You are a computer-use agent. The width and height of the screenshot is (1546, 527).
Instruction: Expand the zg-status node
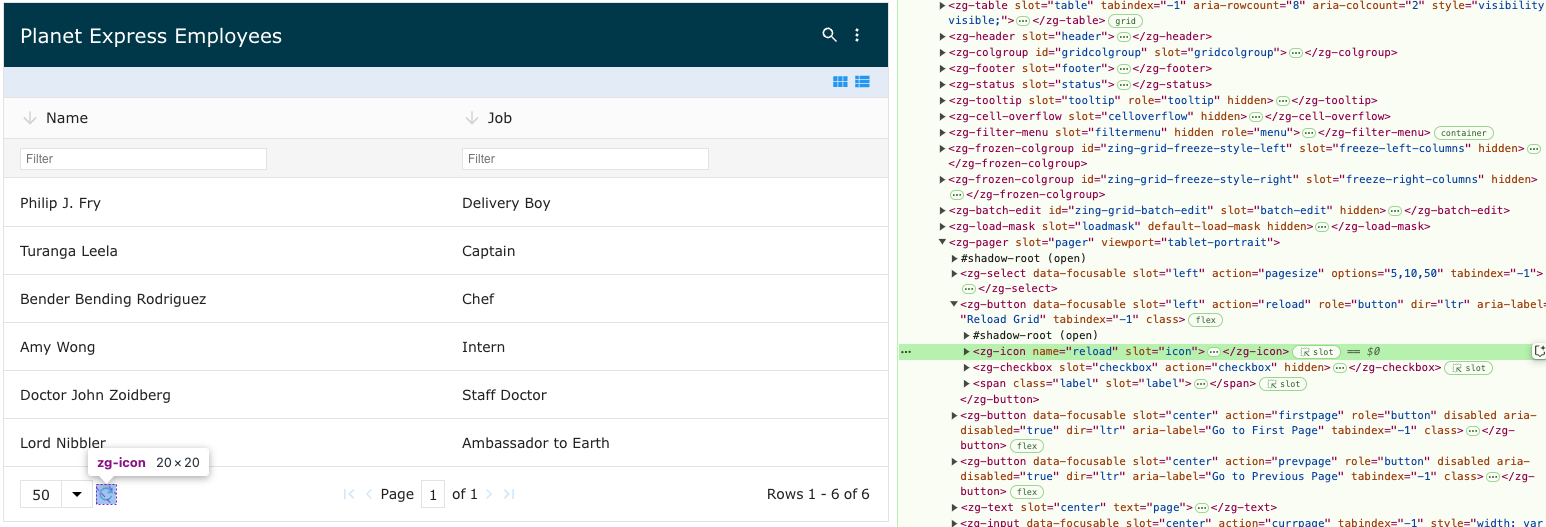(942, 84)
